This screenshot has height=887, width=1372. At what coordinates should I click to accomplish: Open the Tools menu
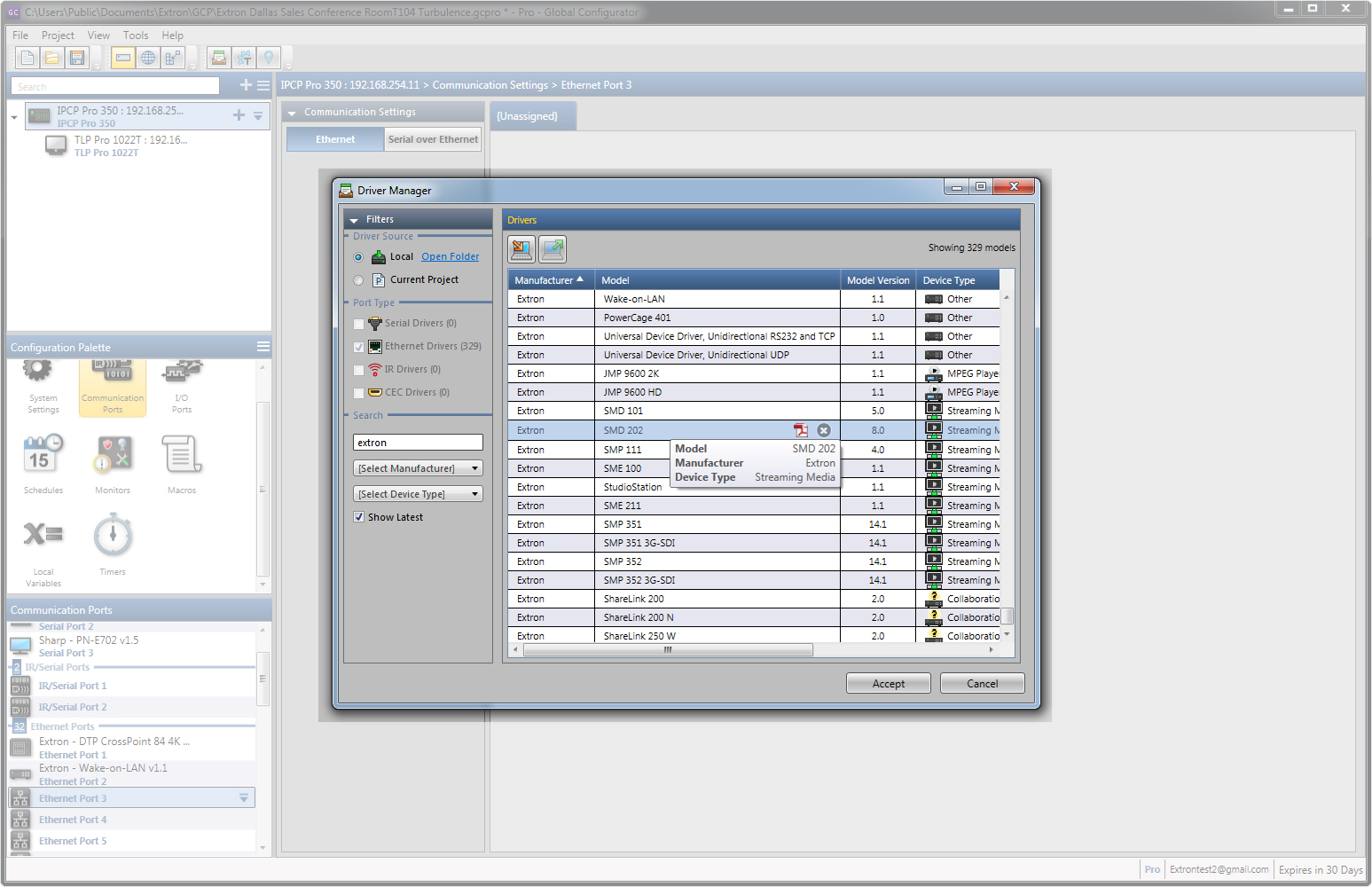tap(136, 35)
